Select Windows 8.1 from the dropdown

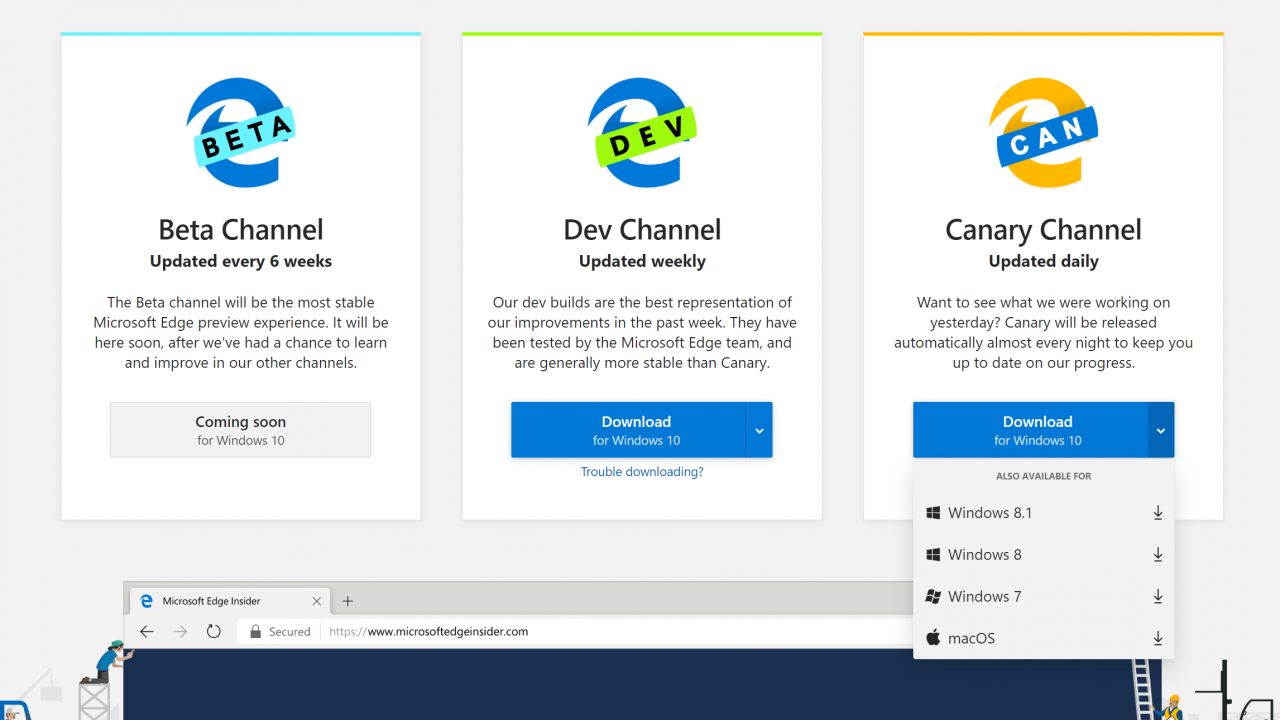tap(1044, 513)
